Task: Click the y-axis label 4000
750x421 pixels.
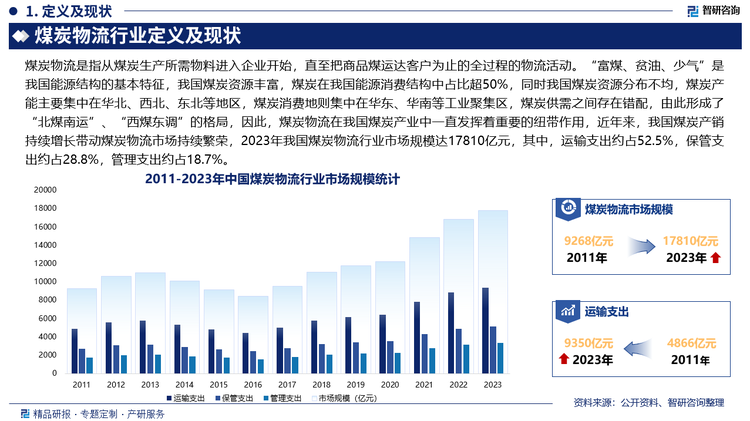Action: (47, 336)
